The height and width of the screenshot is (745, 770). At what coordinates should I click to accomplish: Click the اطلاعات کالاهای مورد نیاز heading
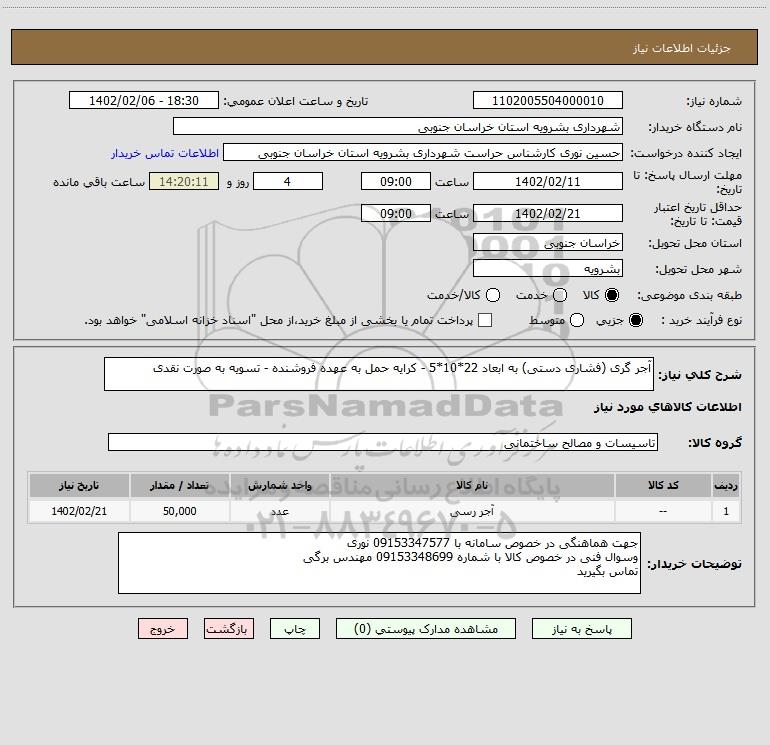pos(668,407)
